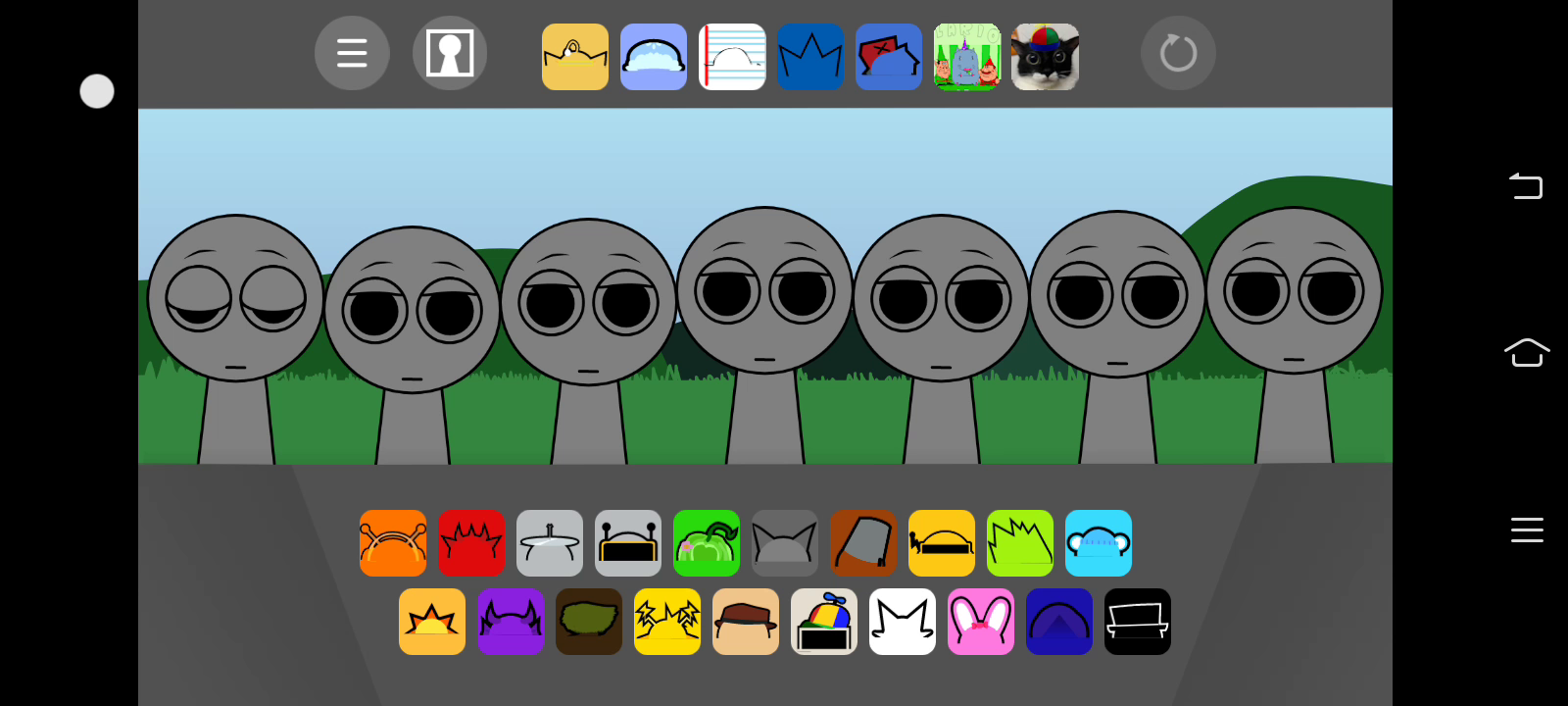
Task: Select the rainbow propeller cap sound icon
Action: click(x=824, y=622)
